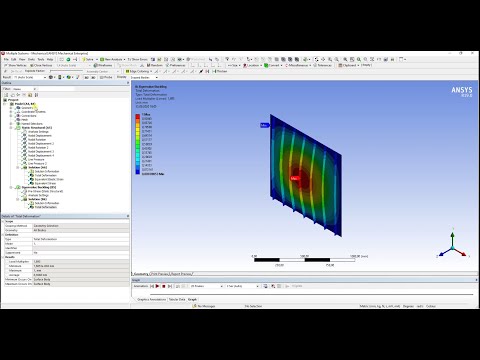Open the Help menu
Screen dimensions: 480x360
tap(50, 59)
